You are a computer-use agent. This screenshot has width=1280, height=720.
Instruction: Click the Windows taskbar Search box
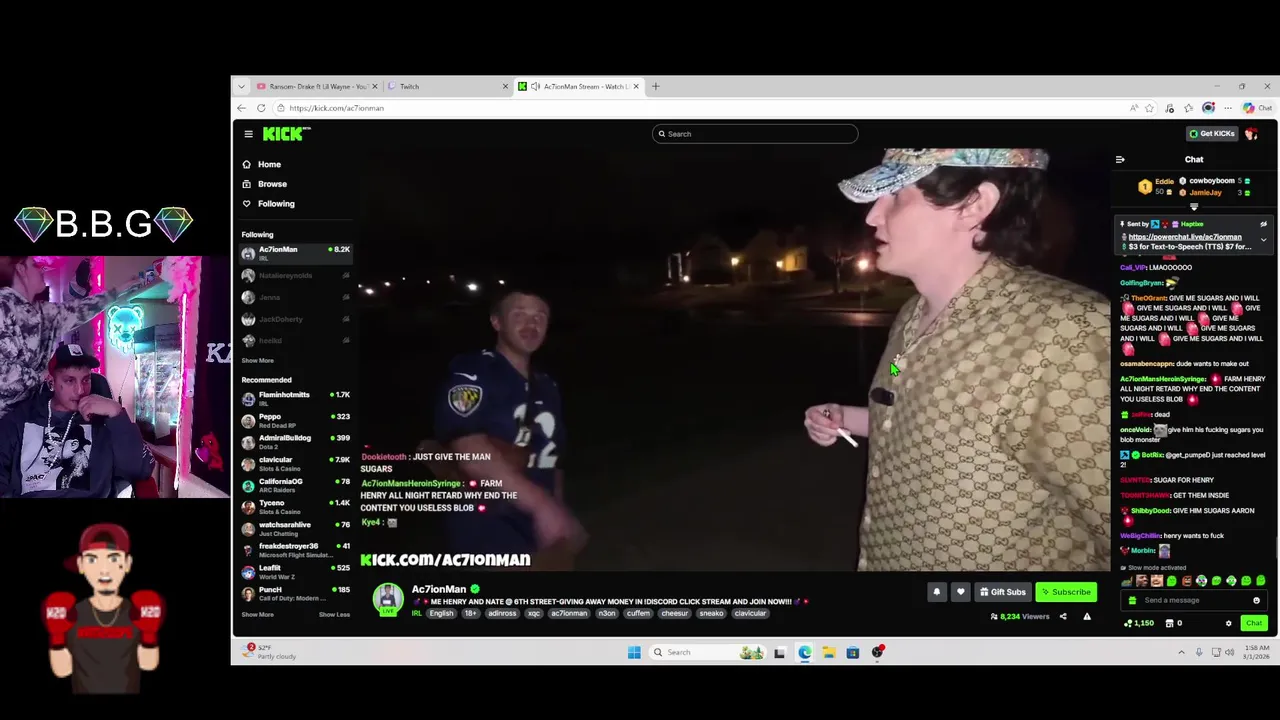click(707, 652)
